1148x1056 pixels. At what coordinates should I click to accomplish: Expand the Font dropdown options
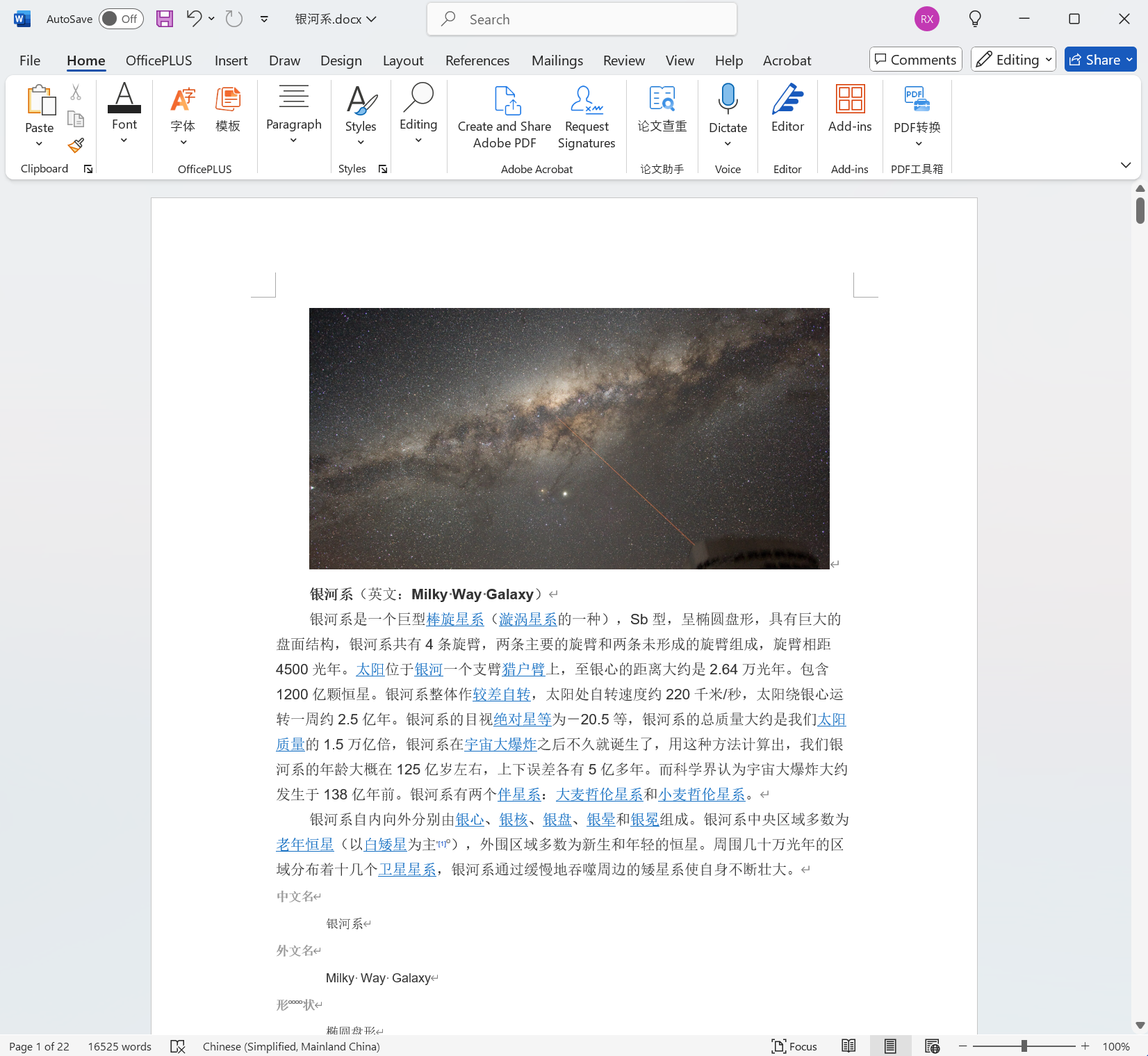click(124, 139)
